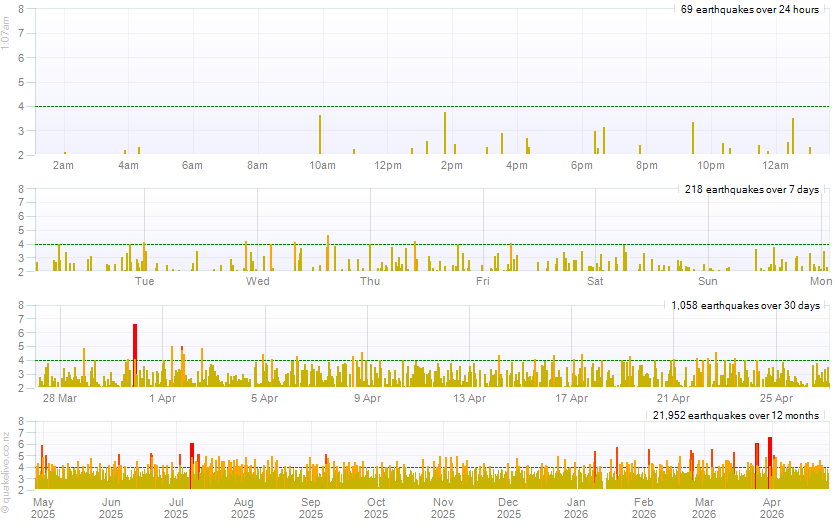Select the '25 Apr' date on the 30-day axis

777,399
